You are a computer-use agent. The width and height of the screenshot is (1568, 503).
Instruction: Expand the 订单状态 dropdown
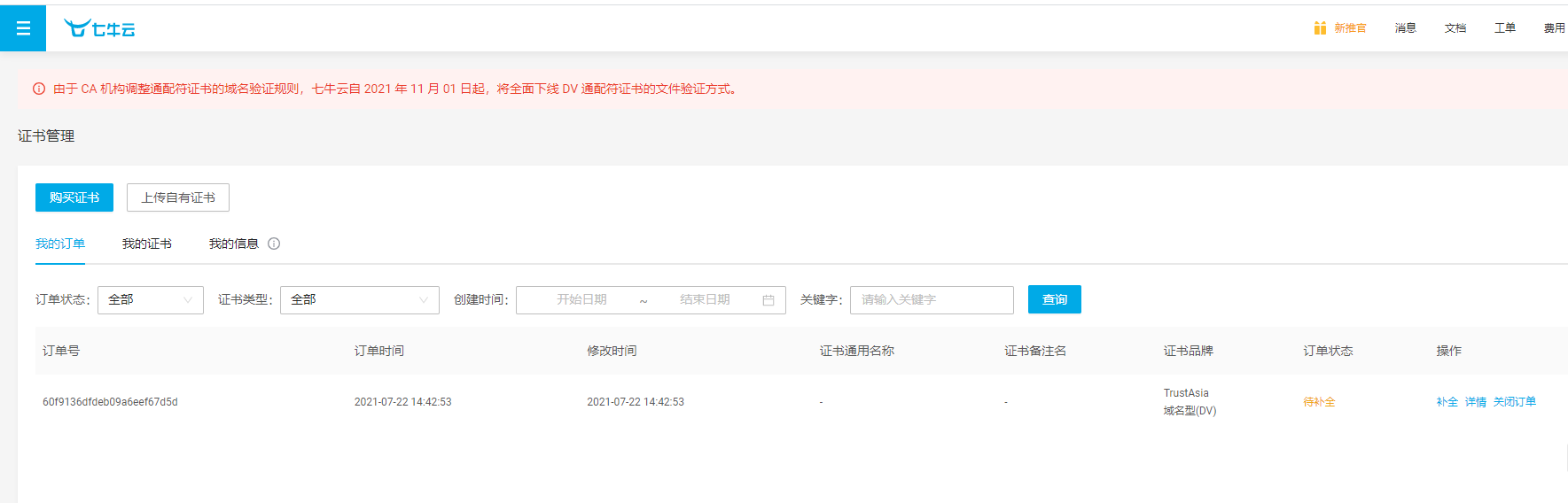click(x=150, y=300)
